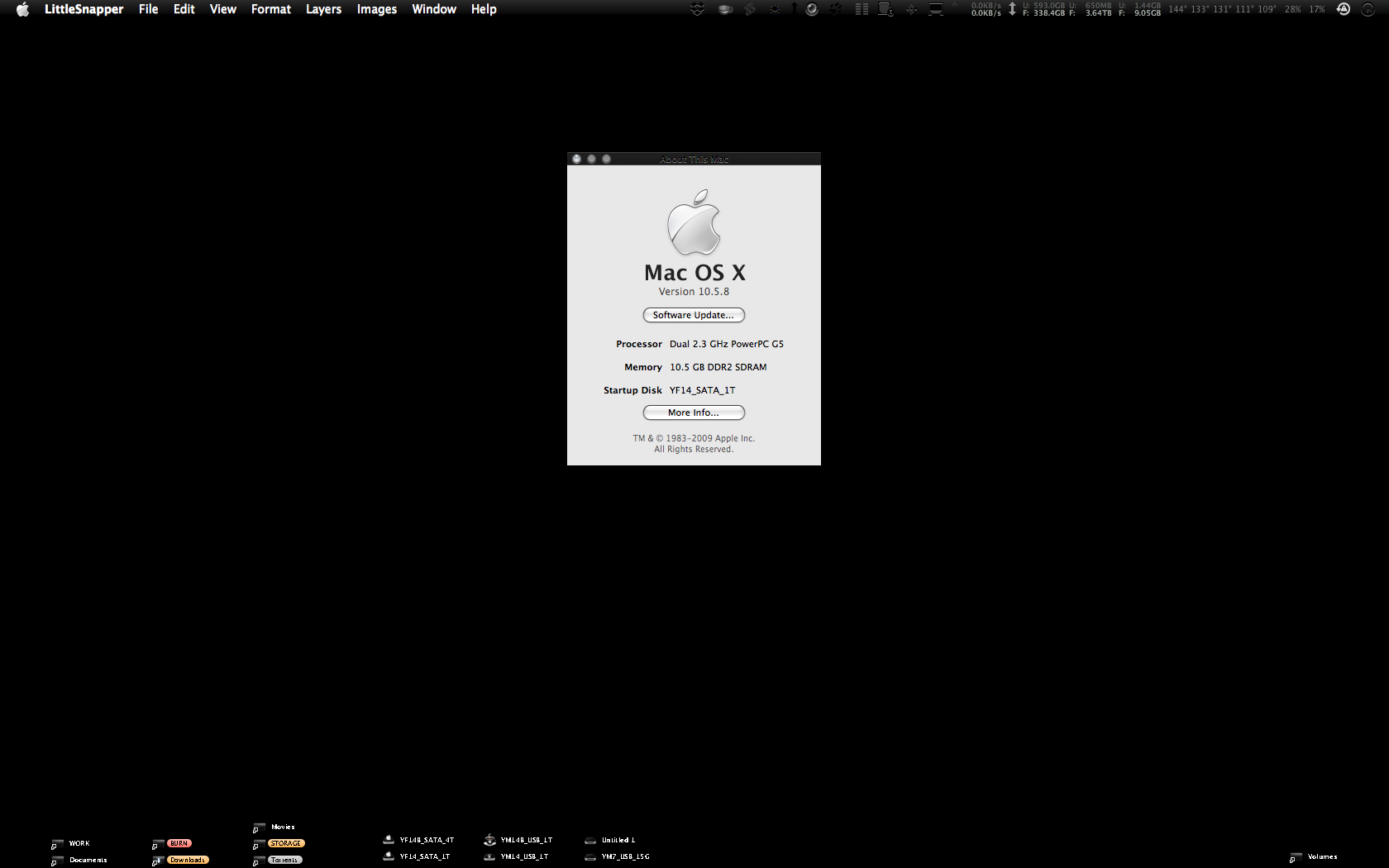Open the Images menu

pyautogui.click(x=376, y=9)
